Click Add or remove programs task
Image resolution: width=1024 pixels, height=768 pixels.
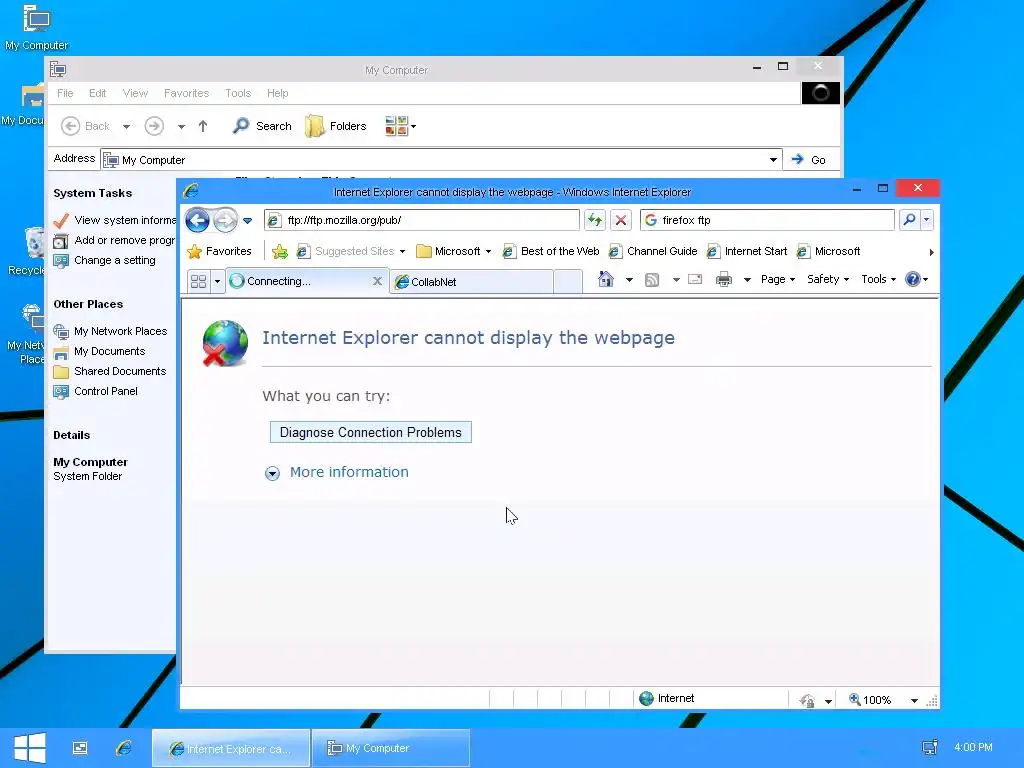[x=115, y=240]
